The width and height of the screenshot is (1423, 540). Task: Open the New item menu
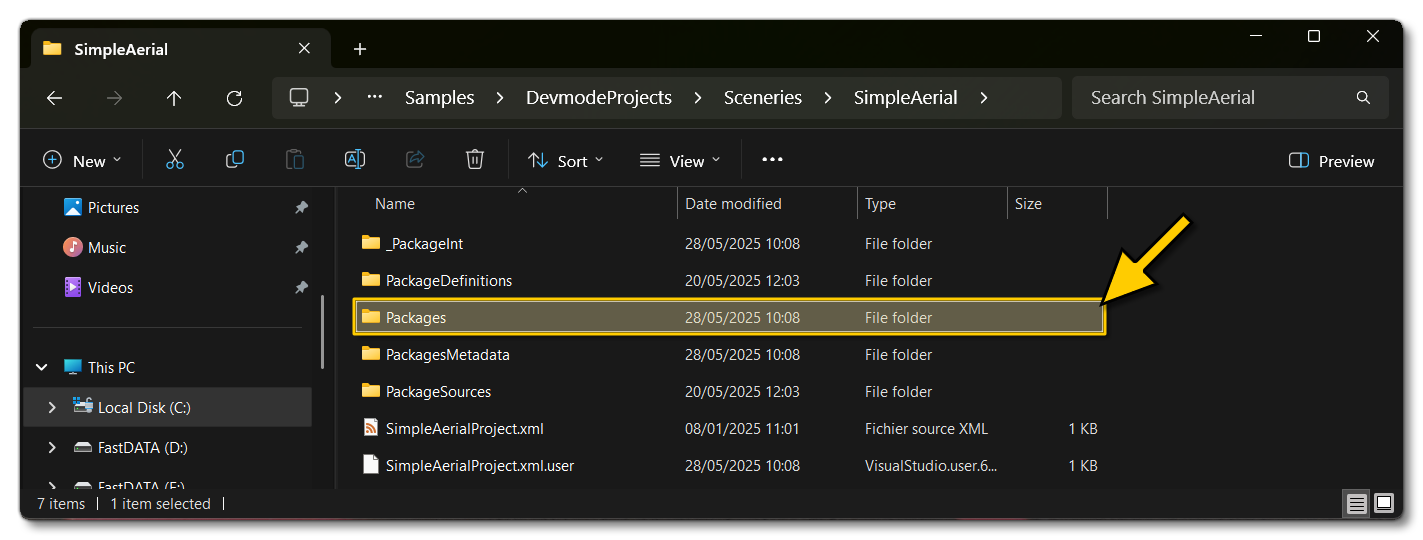[x=82, y=161]
